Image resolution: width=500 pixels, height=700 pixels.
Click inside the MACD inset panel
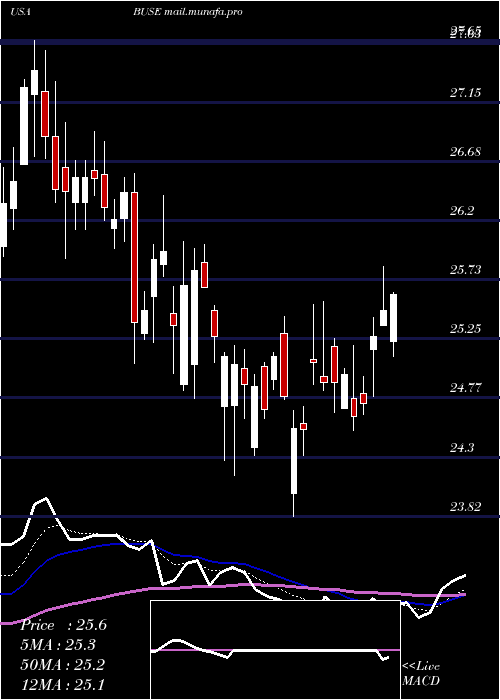pyautogui.click(x=275, y=650)
